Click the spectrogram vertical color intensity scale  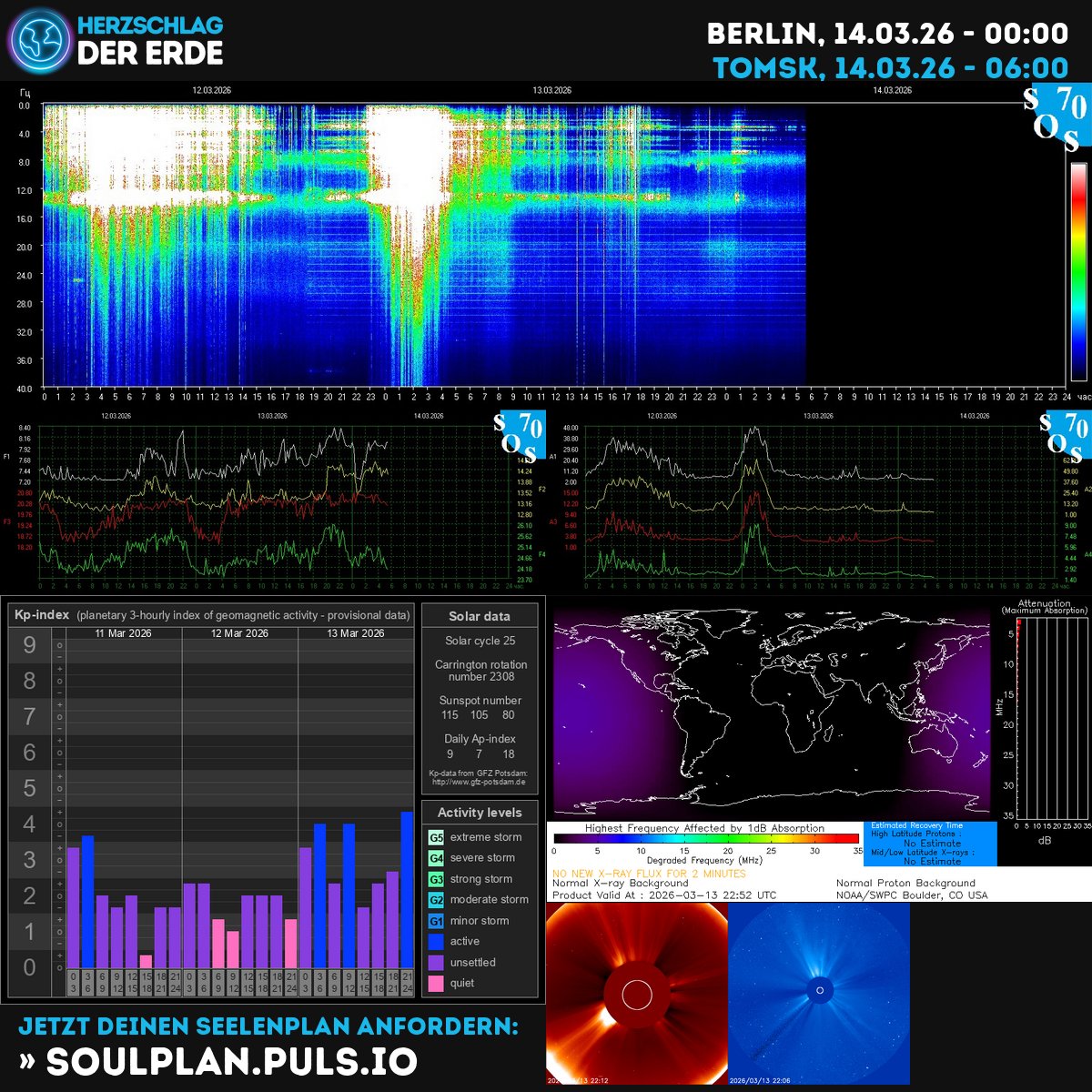(1078, 271)
